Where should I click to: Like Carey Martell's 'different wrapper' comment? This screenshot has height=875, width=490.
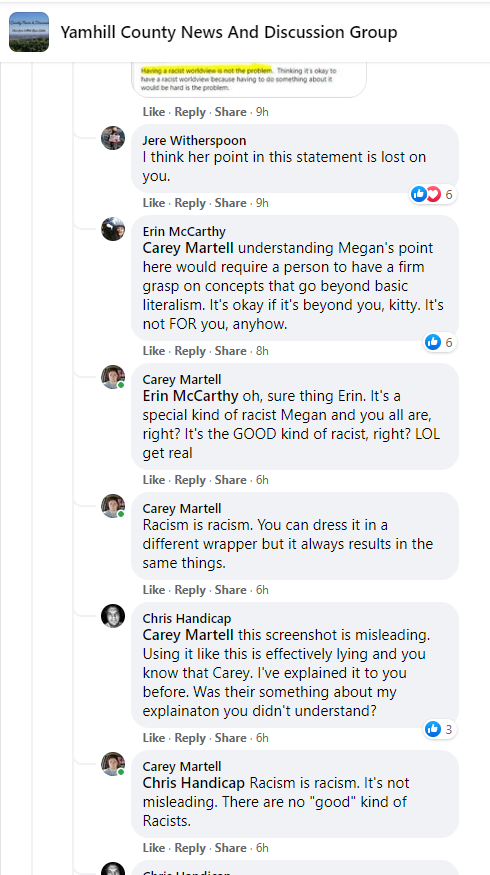(153, 590)
